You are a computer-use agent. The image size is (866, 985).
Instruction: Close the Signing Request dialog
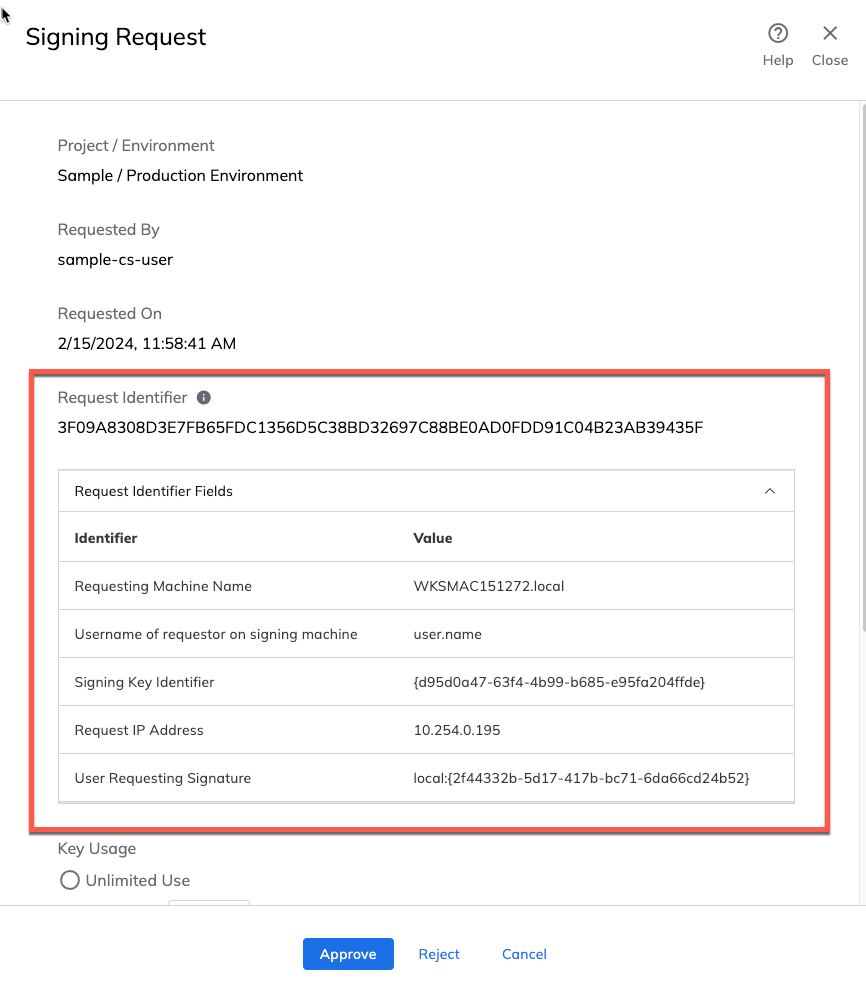(x=829, y=35)
